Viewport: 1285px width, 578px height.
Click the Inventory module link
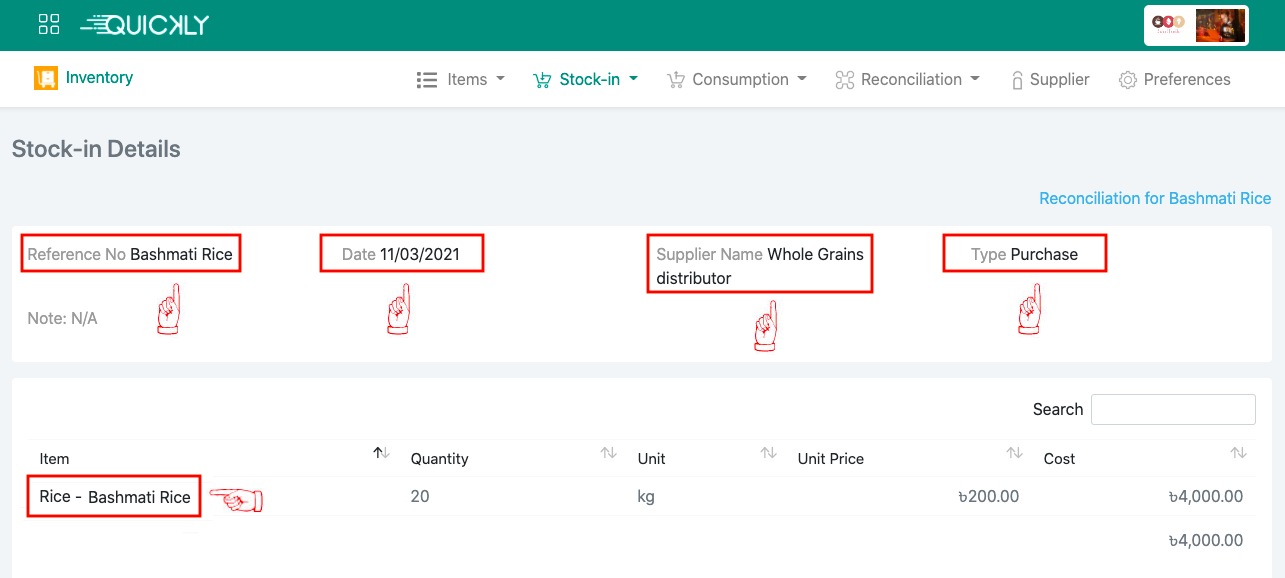click(x=99, y=78)
